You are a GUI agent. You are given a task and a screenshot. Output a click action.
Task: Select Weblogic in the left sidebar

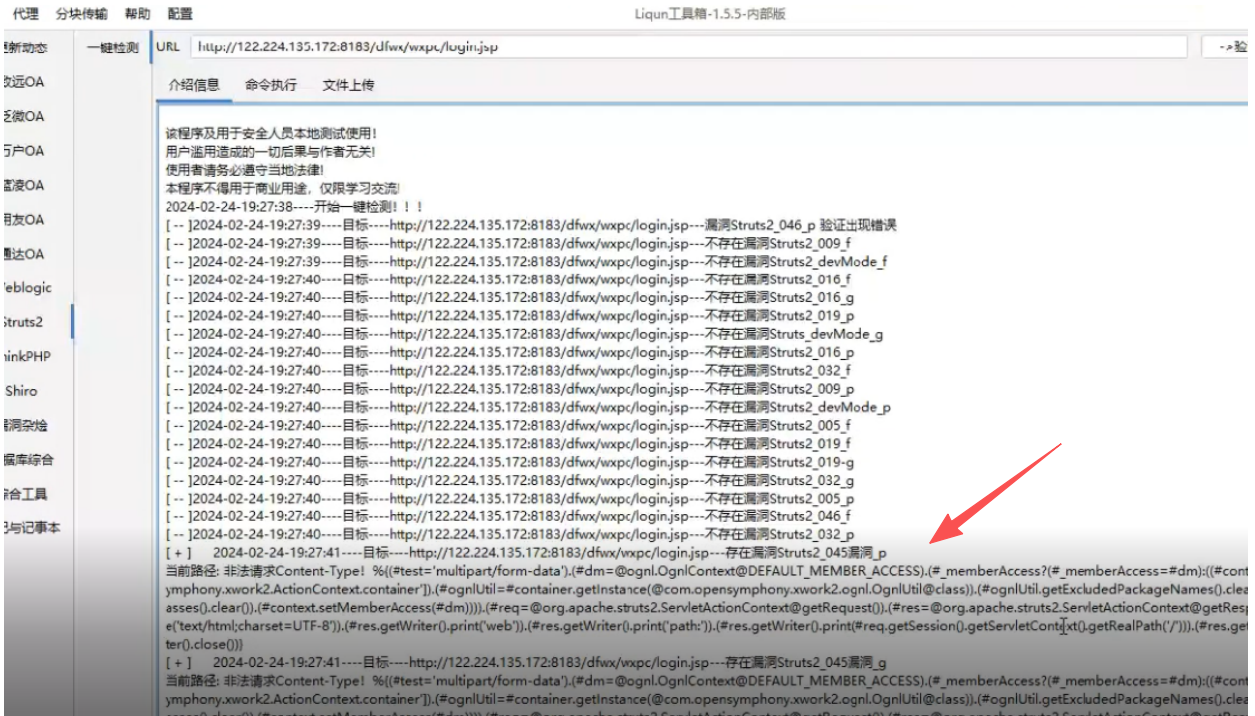point(26,288)
